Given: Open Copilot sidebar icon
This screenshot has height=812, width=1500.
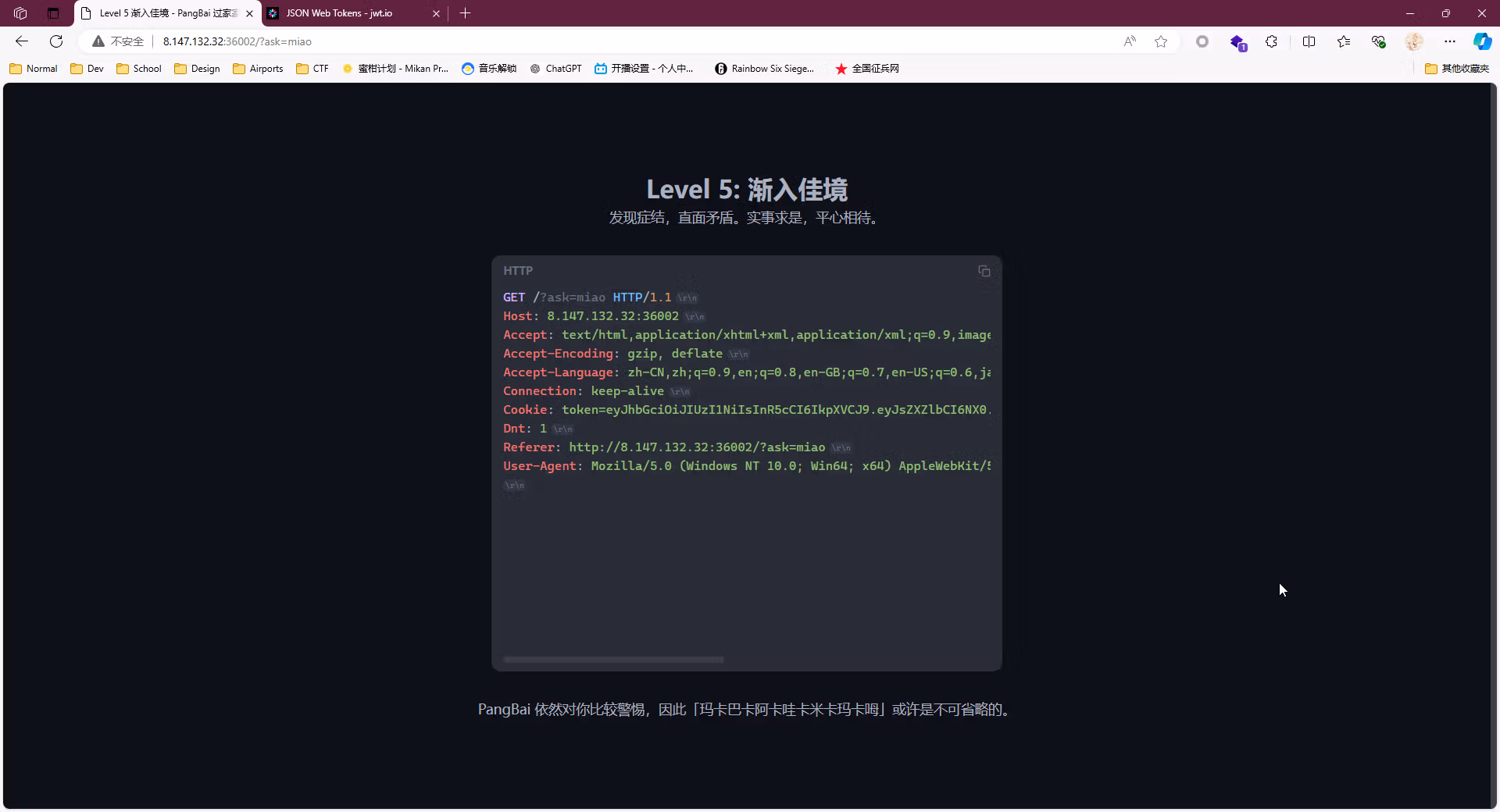Looking at the screenshot, I should (x=1482, y=41).
